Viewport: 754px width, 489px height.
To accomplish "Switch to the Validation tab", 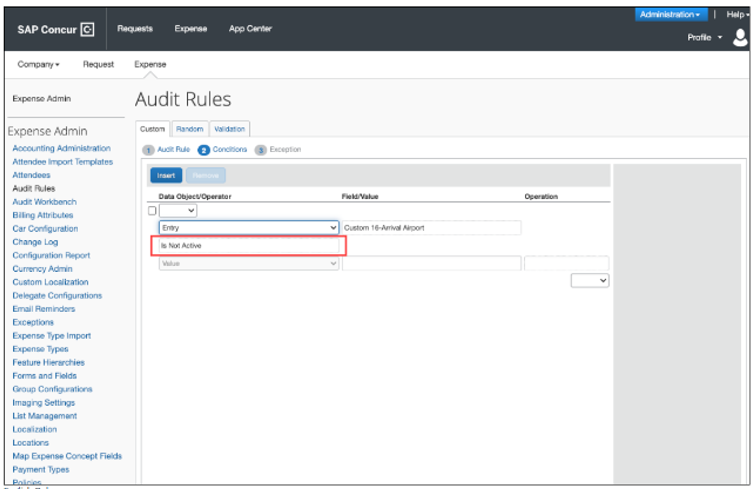I will pos(229,129).
